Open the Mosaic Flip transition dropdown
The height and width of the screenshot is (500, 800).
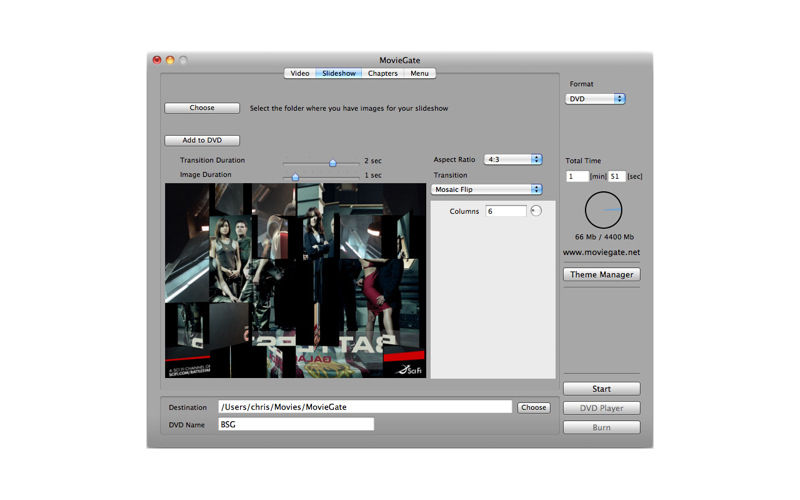click(487, 189)
